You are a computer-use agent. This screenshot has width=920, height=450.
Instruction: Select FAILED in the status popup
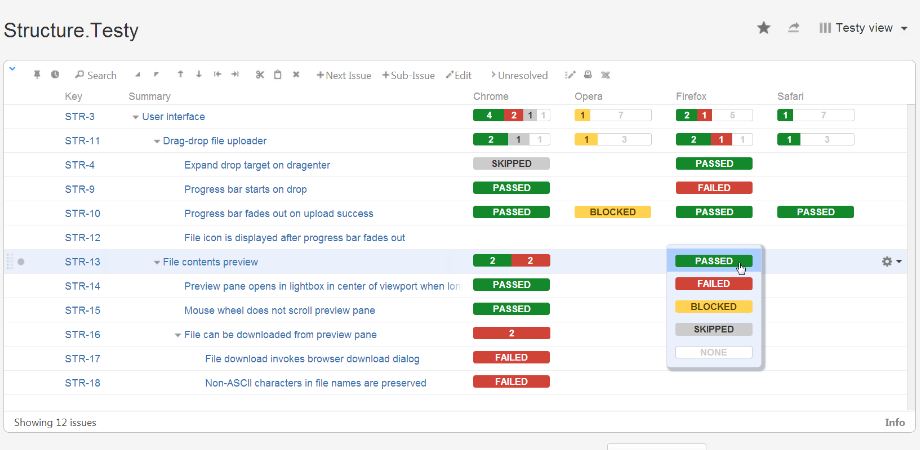(x=714, y=284)
